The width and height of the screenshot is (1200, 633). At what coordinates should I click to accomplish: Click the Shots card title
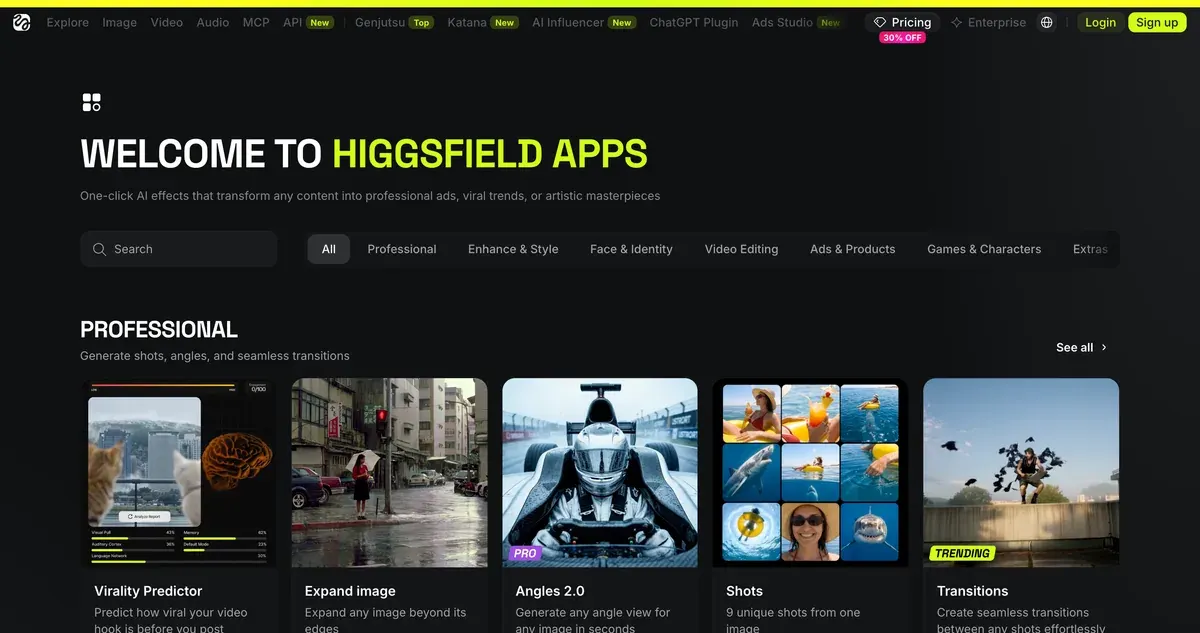[744, 591]
